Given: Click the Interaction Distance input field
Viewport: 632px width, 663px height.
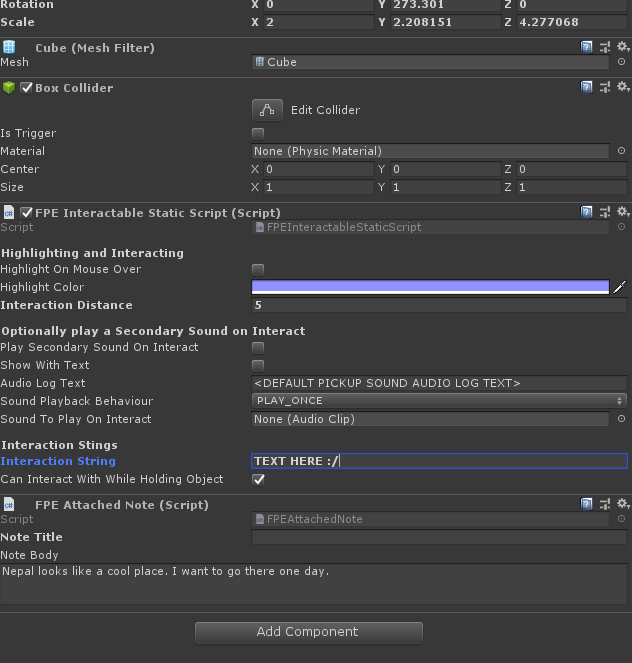Looking at the screenshot, I should pos(439,305).
